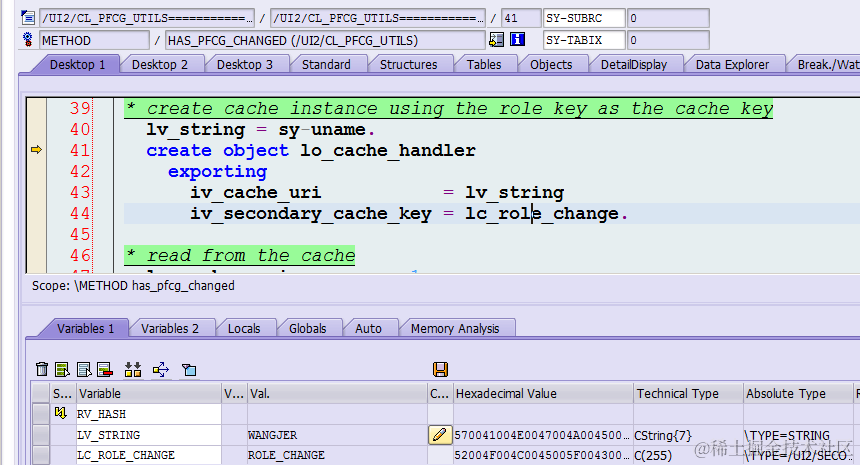Click the line number field showing 41

(x=521, y=18)
